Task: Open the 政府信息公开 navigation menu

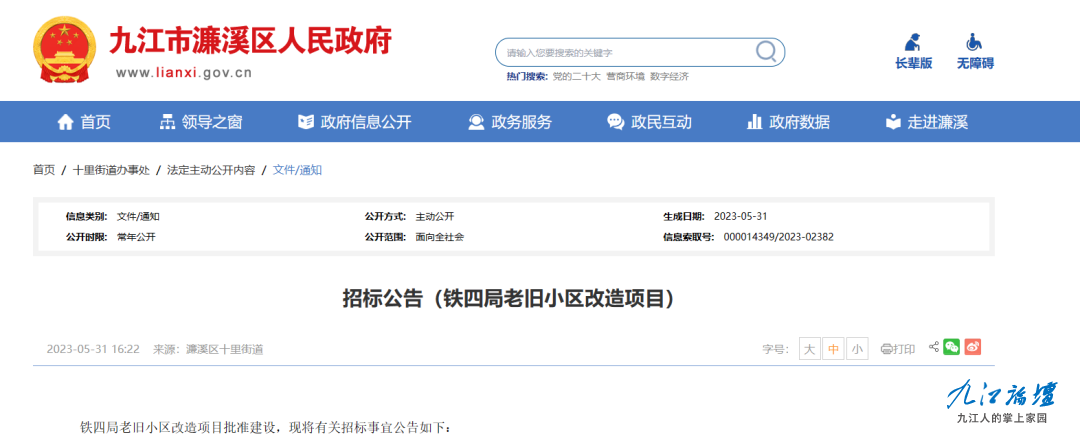Action: point(355,122)
